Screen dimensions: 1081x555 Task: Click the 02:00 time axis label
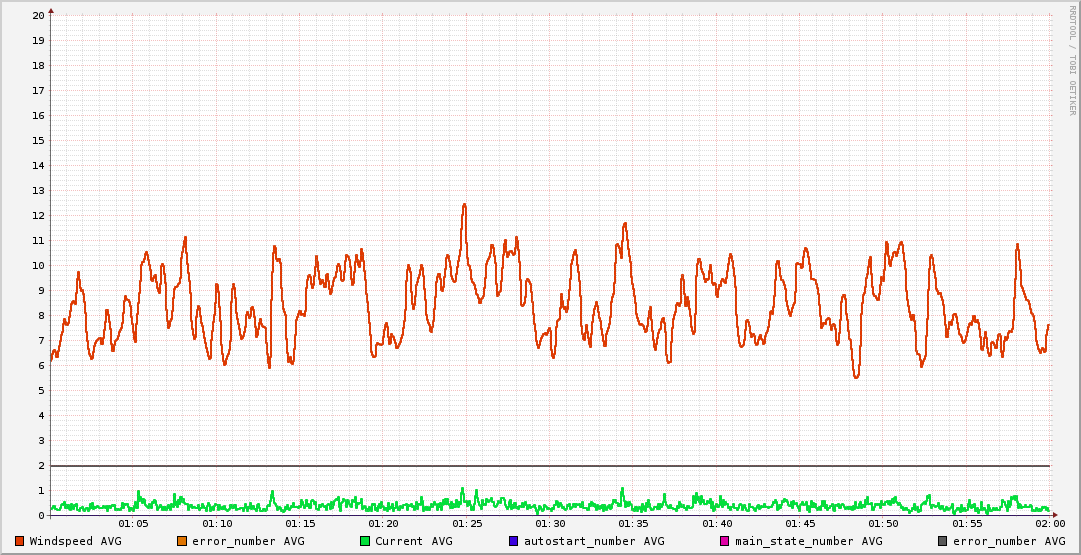pyautogui.click(x=1049, y=524)
